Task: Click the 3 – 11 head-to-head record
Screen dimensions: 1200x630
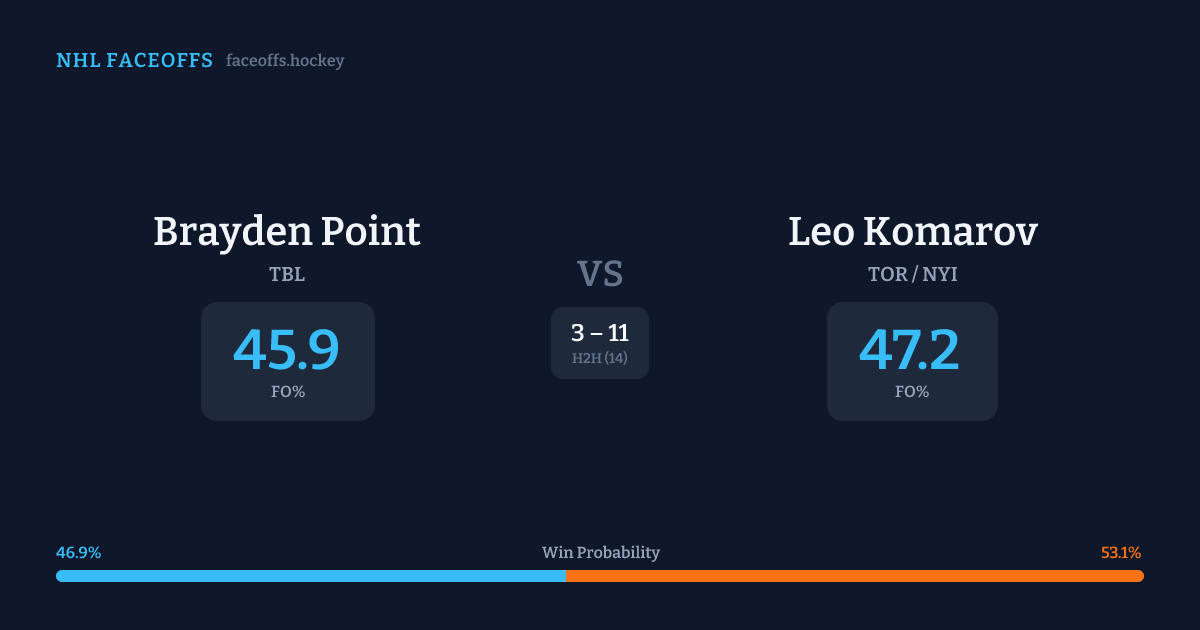Action: [600, 333]
